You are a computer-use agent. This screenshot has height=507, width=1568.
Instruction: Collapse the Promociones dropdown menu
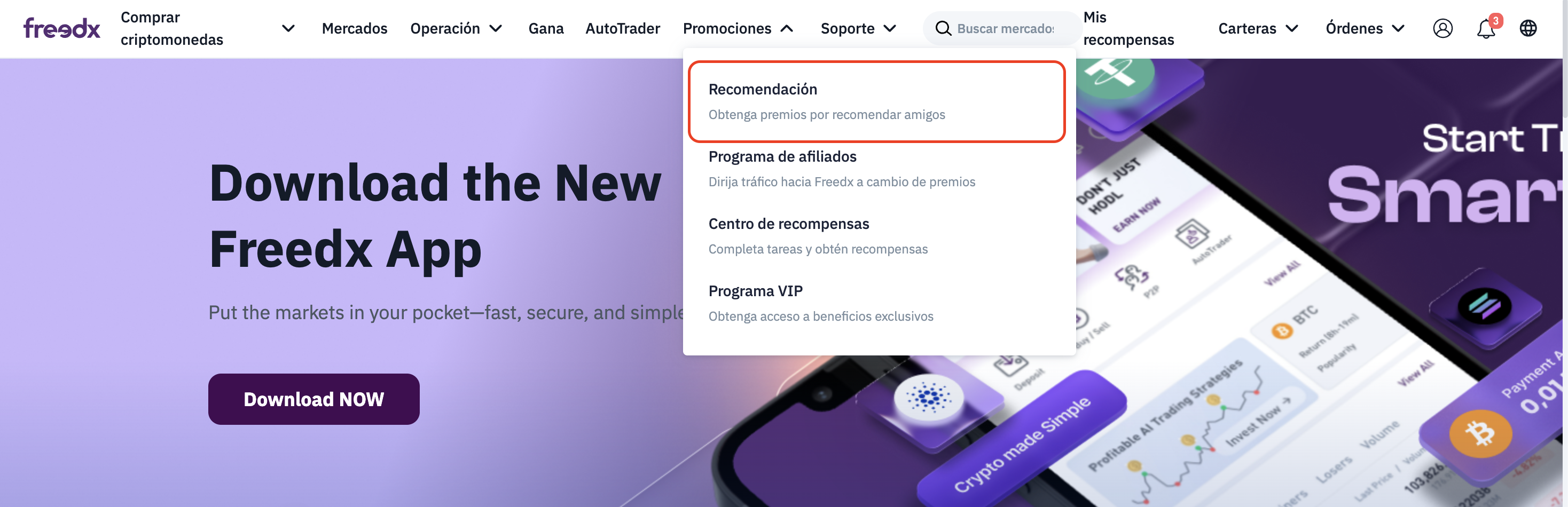pos(738,29)
